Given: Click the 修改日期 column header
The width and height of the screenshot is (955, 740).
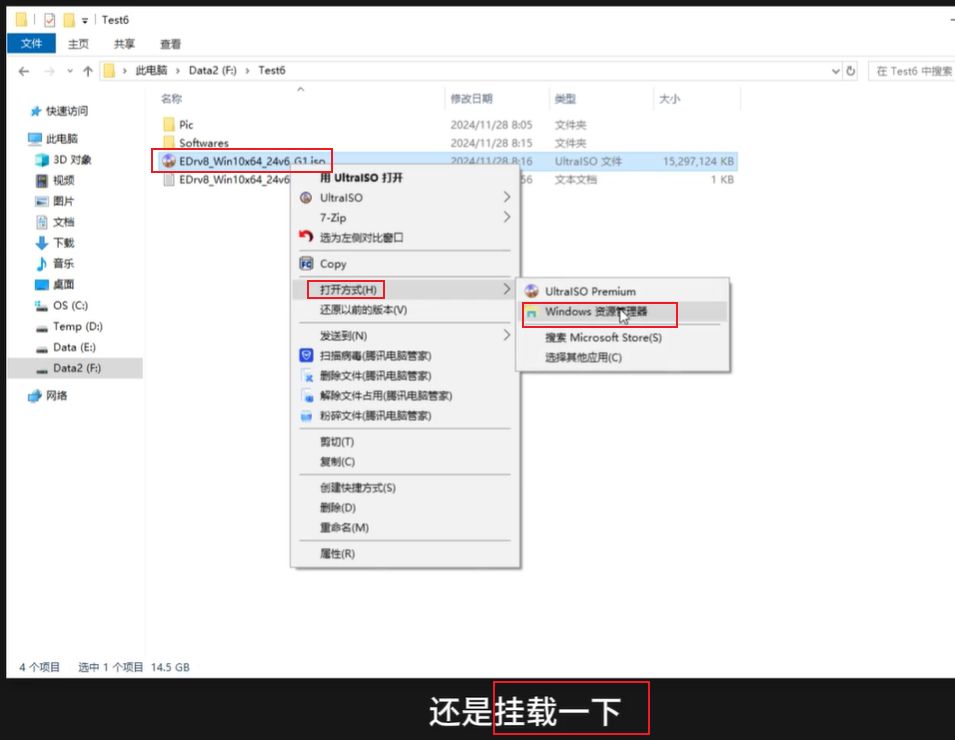Looking at the screenshot, I should tap(472, 99).
